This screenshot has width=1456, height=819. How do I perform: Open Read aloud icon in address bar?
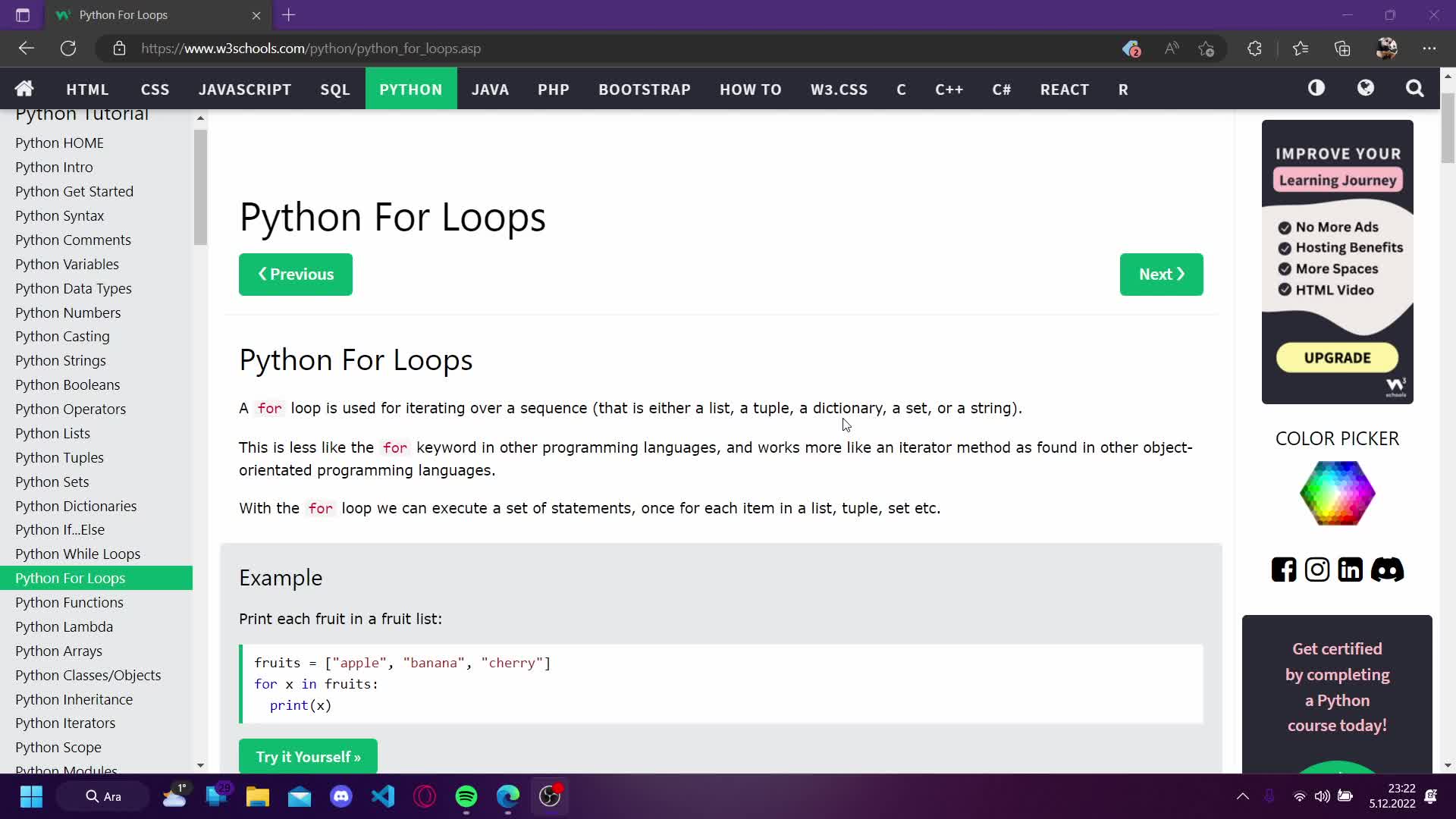1172,49
